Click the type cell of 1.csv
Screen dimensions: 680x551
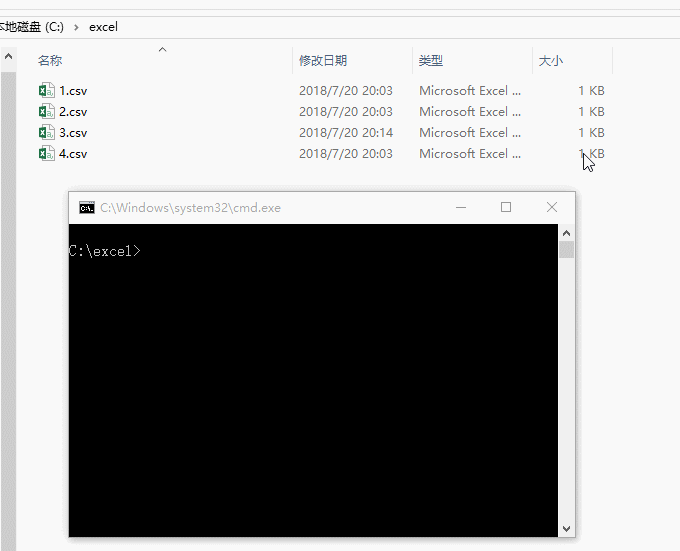coord(470,91)
